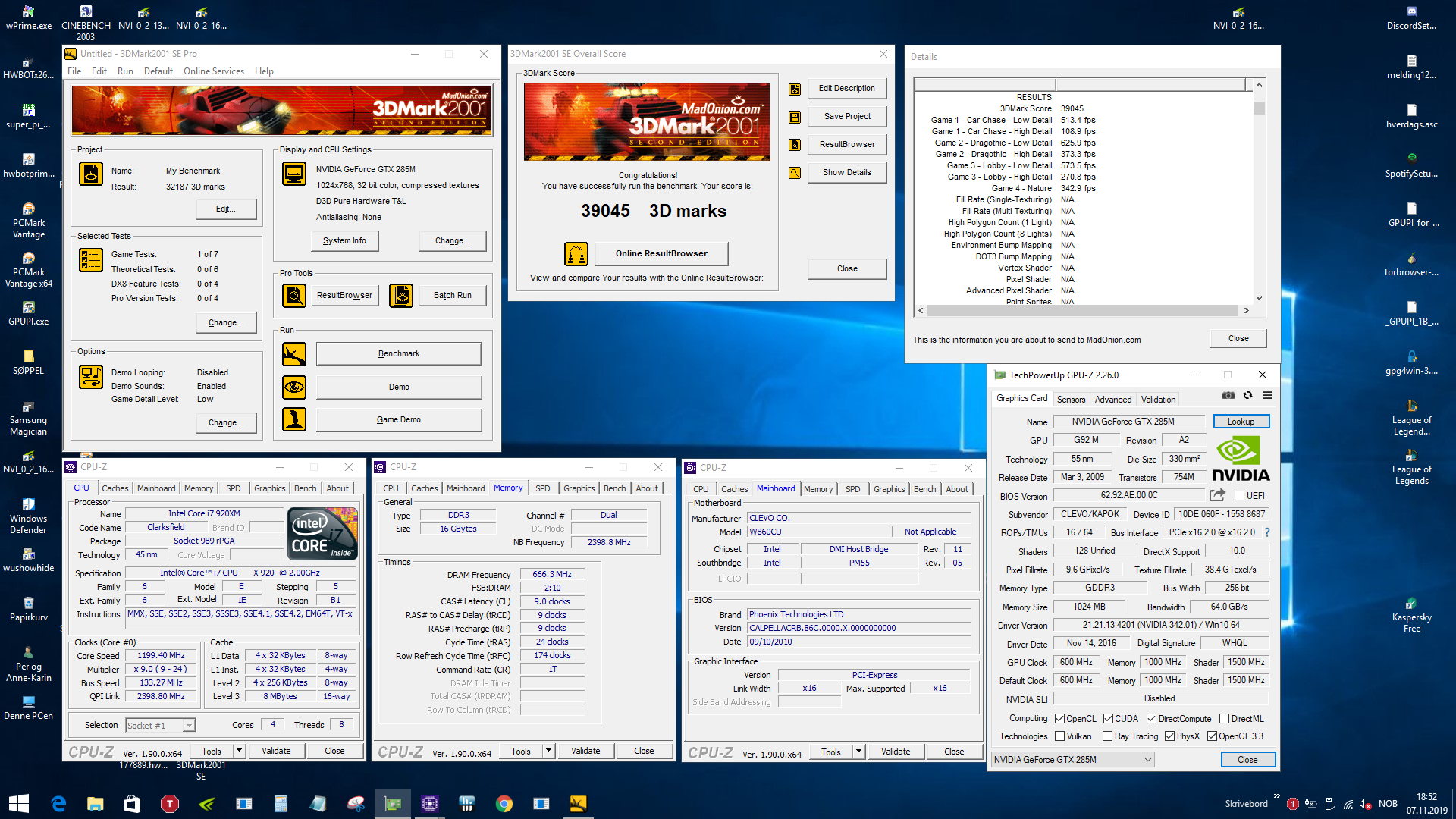Click Validate in the Mainboard CPU-Z window
This screenshot has height=819, width=1456.
pos(896,752)
